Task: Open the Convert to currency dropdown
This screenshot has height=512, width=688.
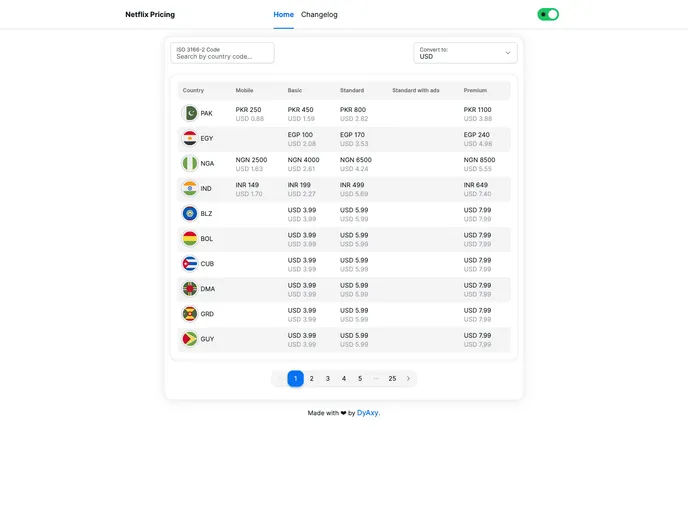Action: tap(465, 53)
